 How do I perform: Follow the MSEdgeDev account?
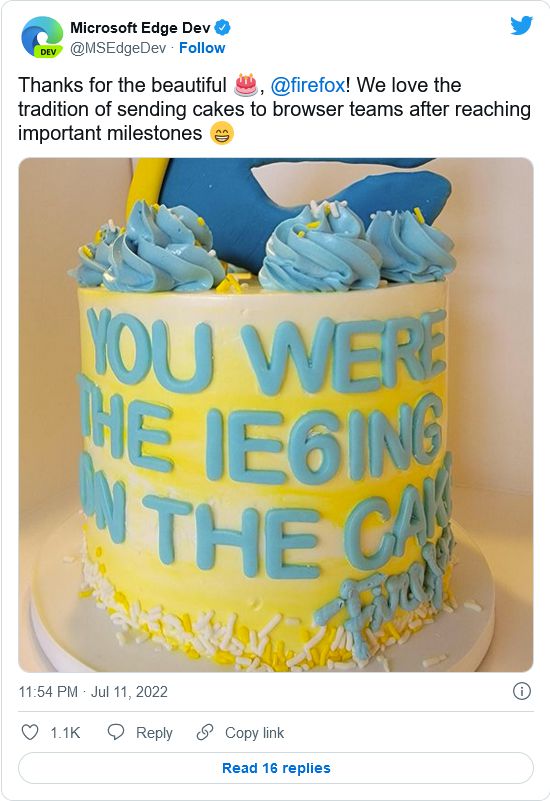point(202,48)
